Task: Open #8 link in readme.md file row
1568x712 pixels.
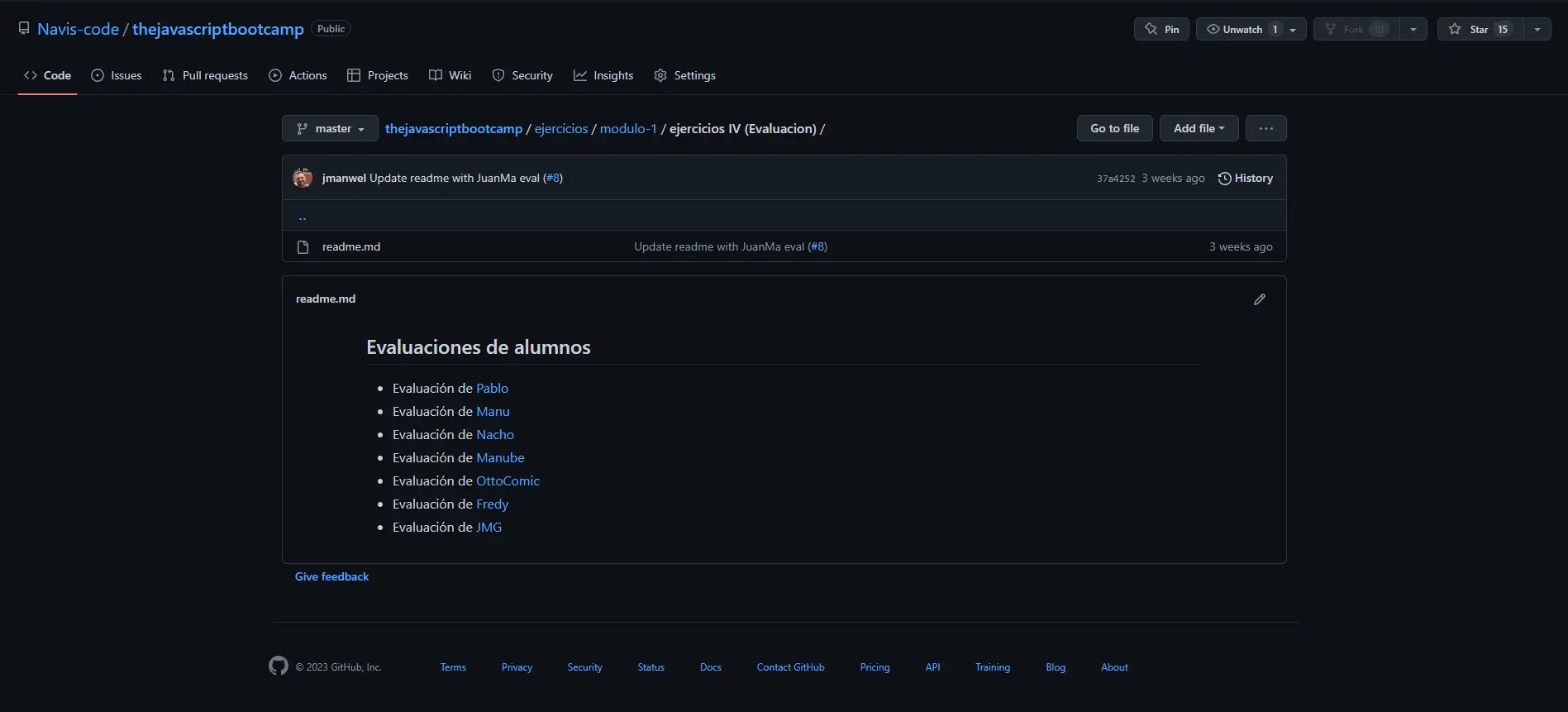Action: click(x=817, y=246)
